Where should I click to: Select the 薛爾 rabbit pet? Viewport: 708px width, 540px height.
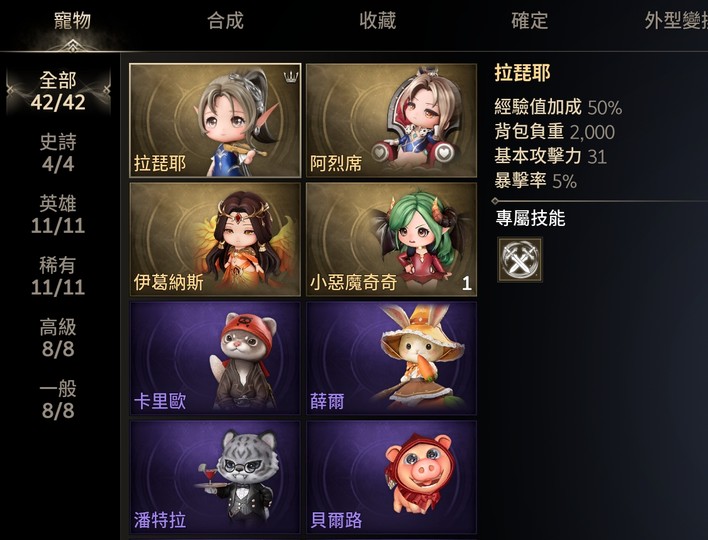[x=391, y=358]
